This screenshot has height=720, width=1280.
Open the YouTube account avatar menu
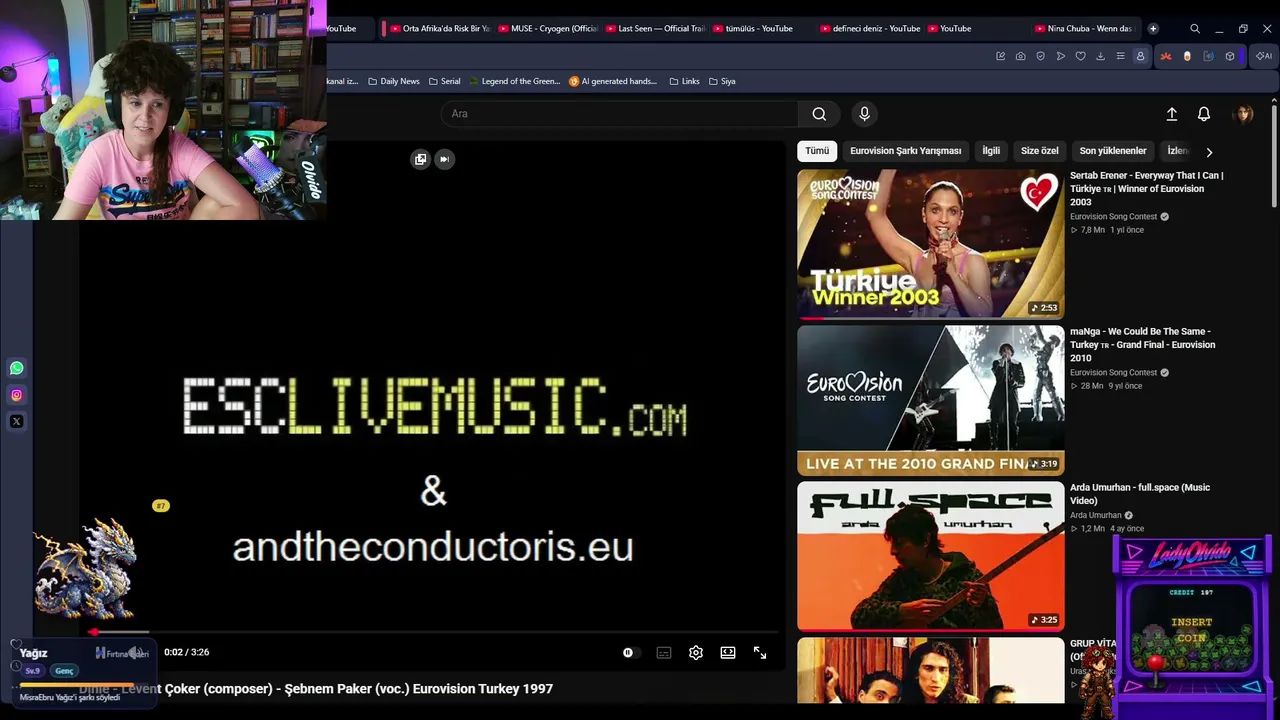[1244, 114]
